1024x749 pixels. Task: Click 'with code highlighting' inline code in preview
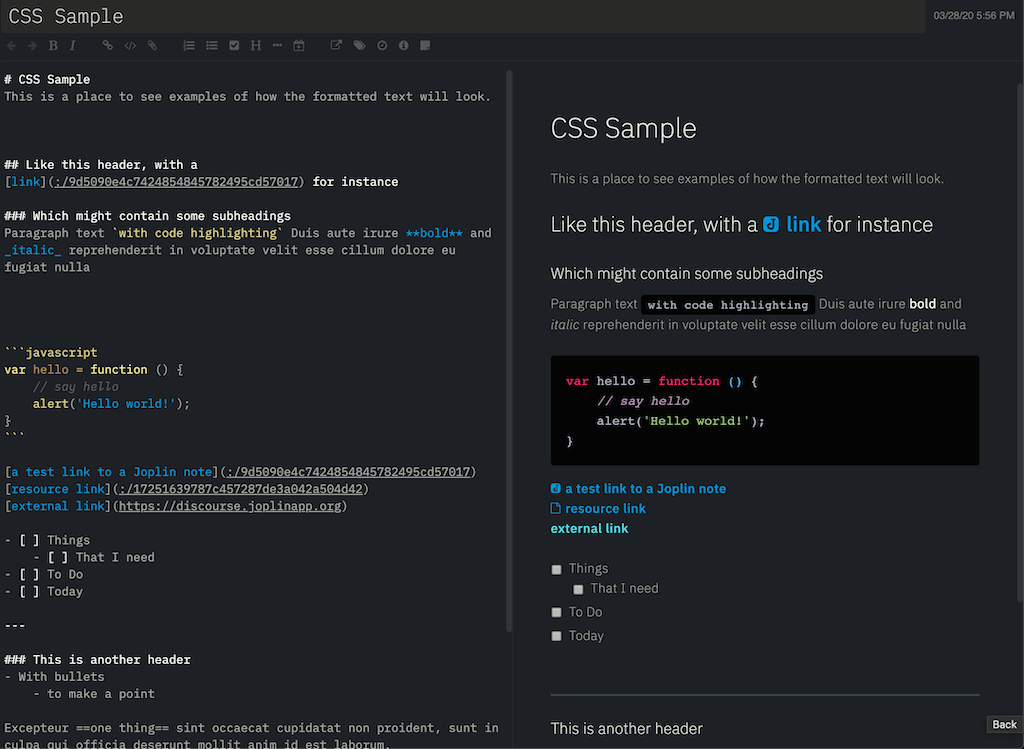coord(728,305)
